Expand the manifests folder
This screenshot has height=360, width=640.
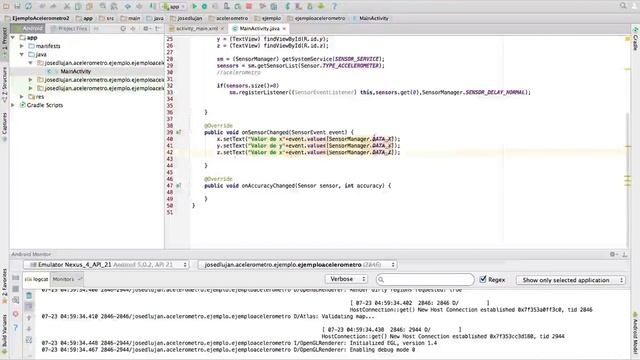22,46
